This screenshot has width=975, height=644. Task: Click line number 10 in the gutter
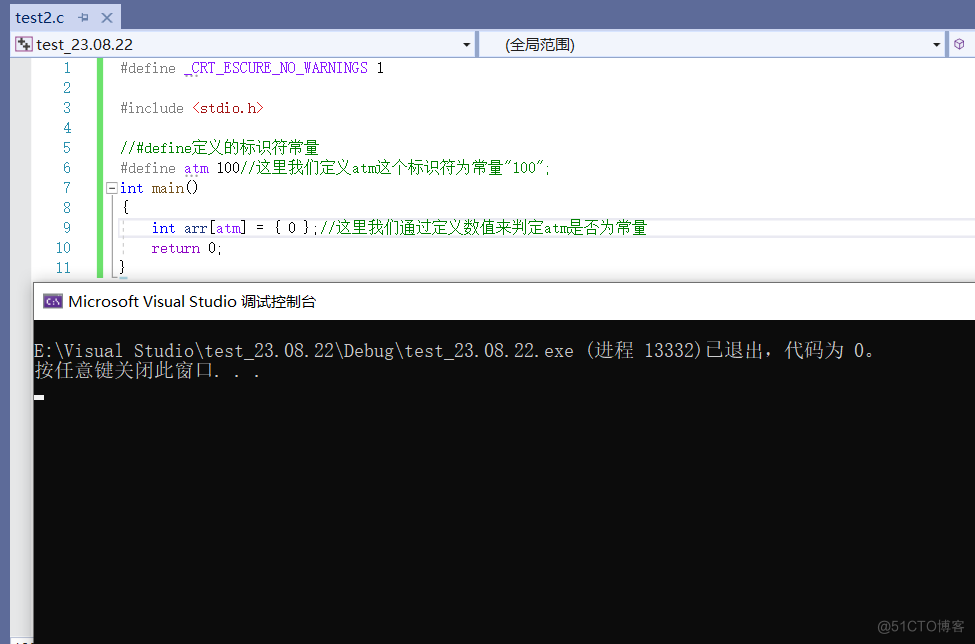[63, 248]
